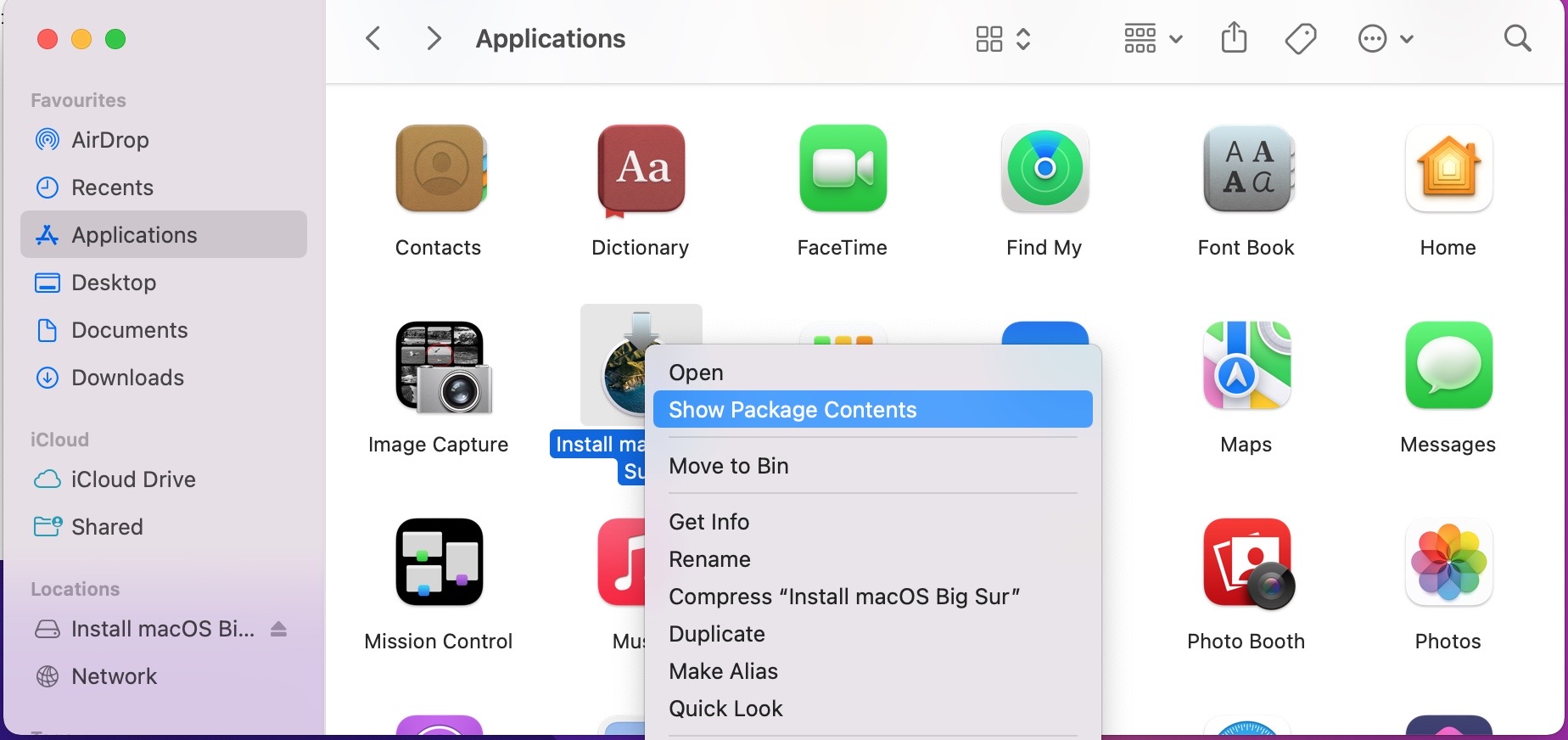
Task: Click the Messages label text
Action: point(1448,446)
